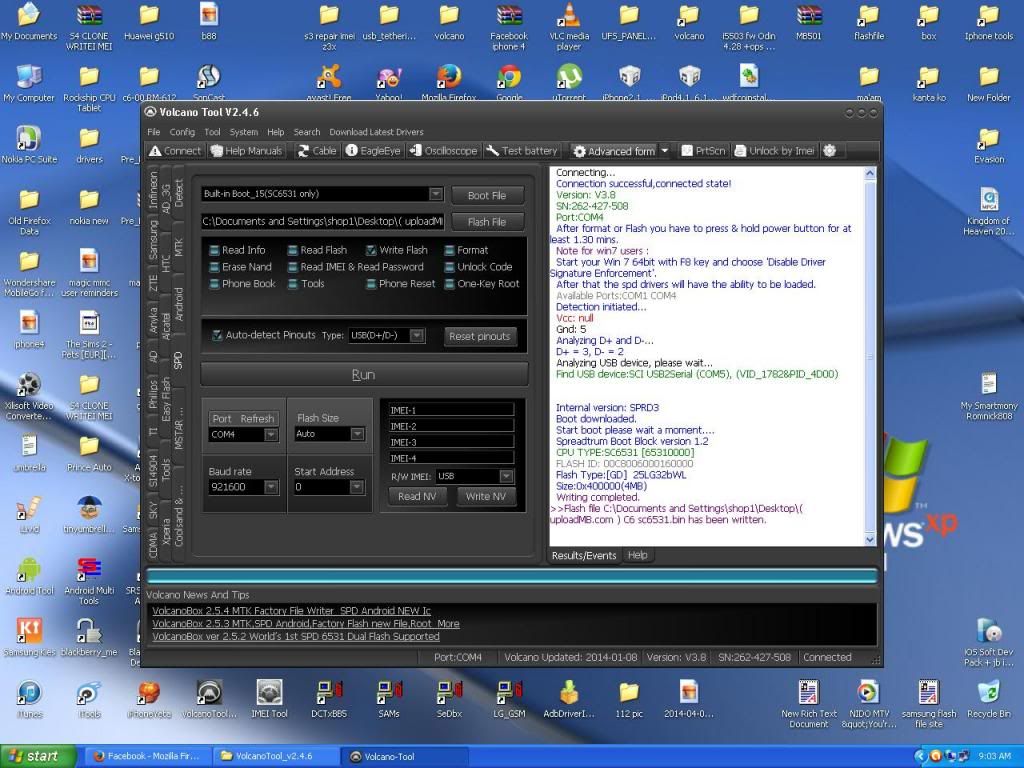Open the Config menu
The image size is (1024, 768).
[x=182, y=132]
